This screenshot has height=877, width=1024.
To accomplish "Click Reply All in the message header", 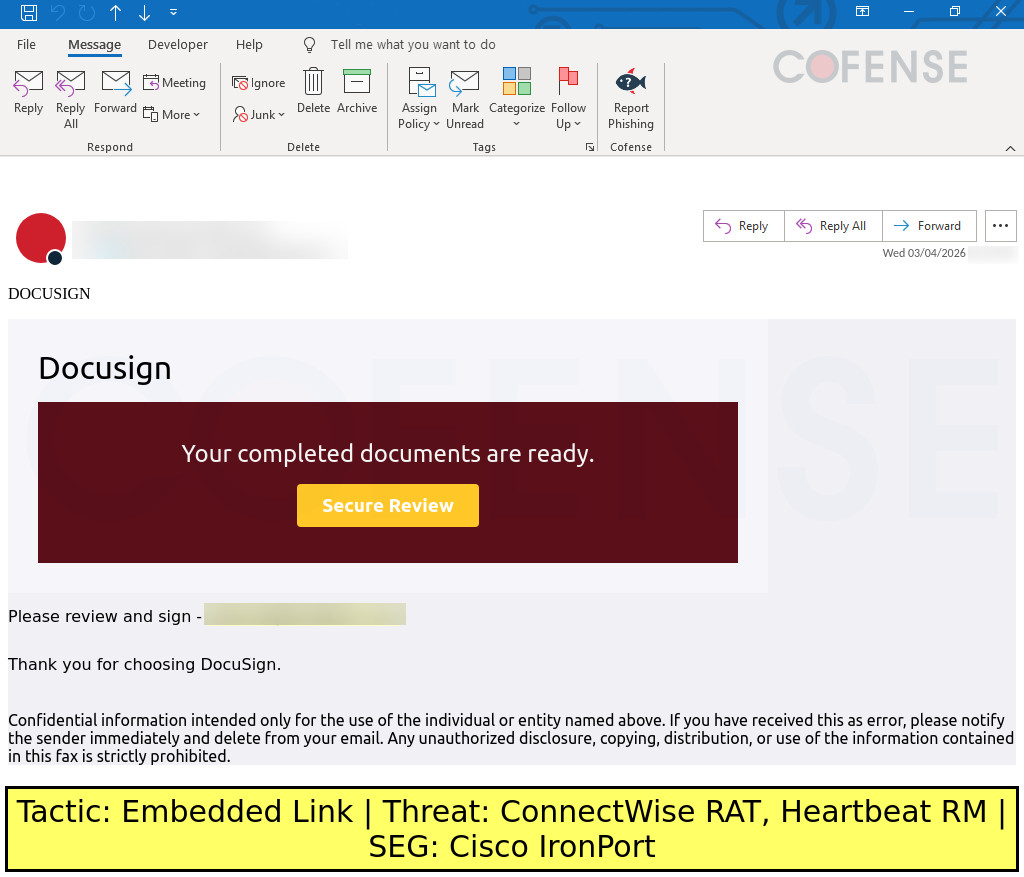I will (x=833, y=226).
